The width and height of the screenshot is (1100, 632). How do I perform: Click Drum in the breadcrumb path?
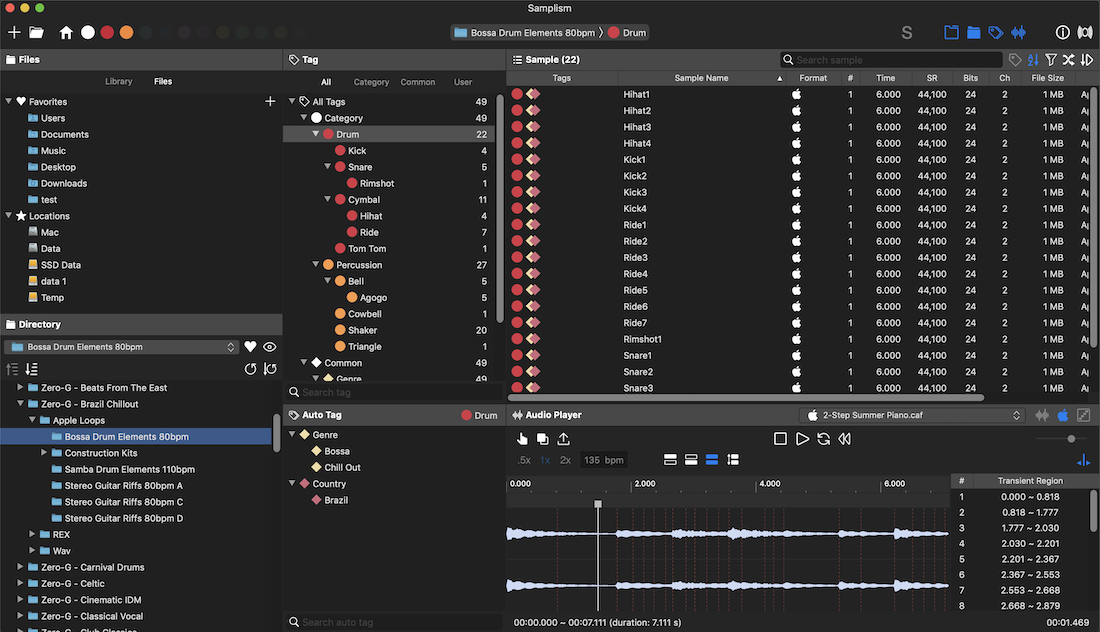[627, 33]
